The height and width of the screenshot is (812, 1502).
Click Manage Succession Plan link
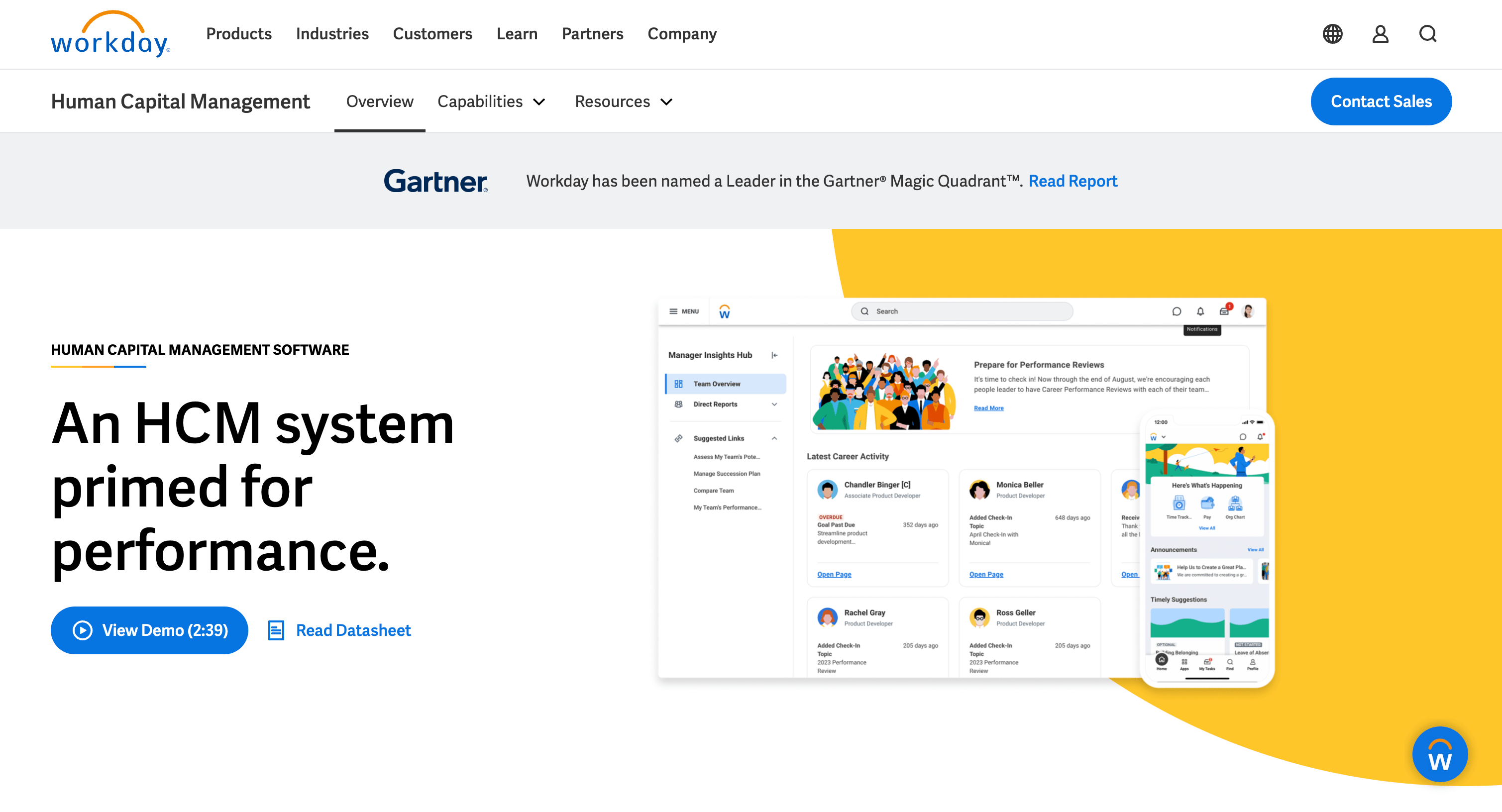[x=727, y=473]
